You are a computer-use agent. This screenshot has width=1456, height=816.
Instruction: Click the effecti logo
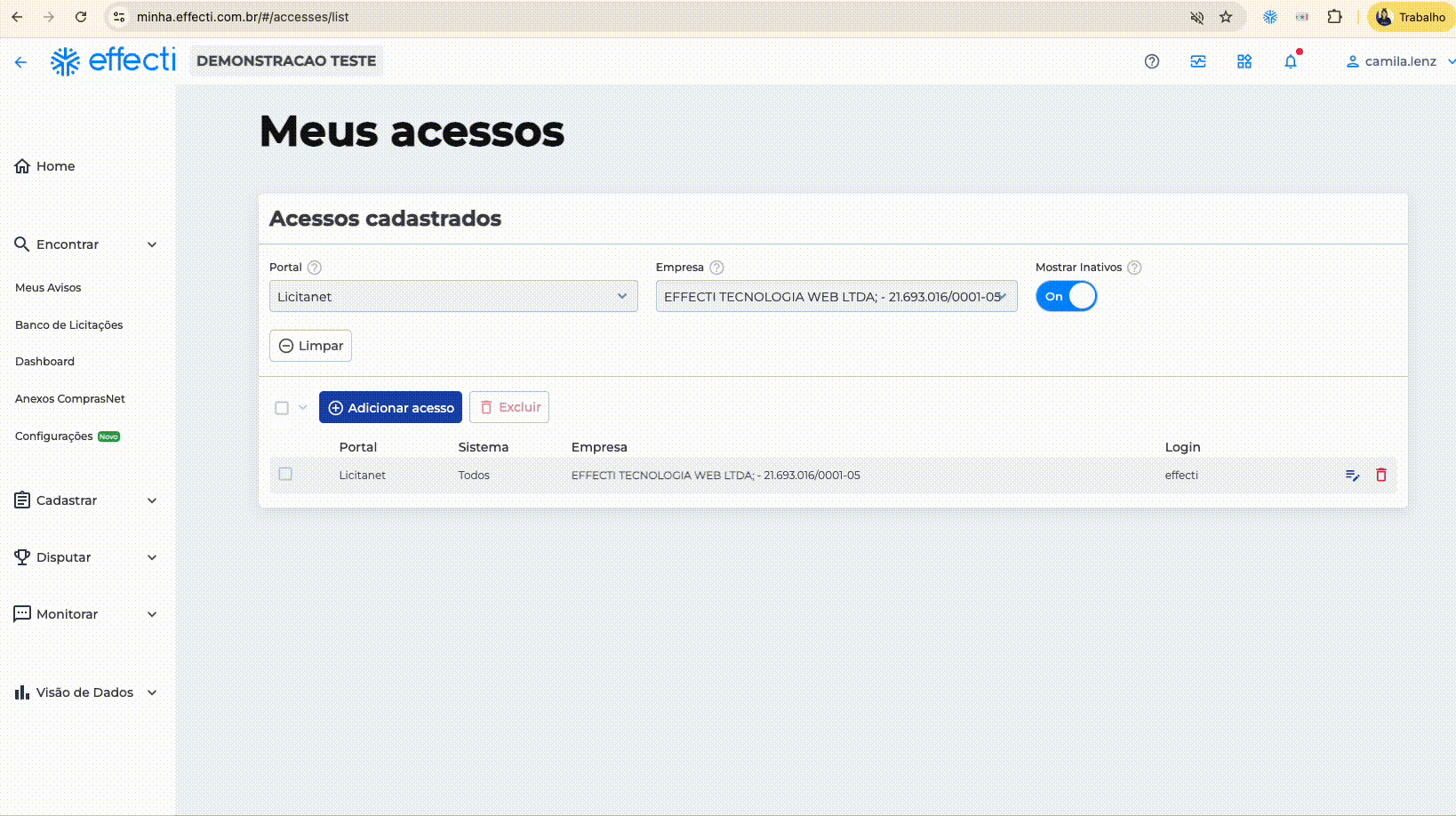[x=113, y=60]
